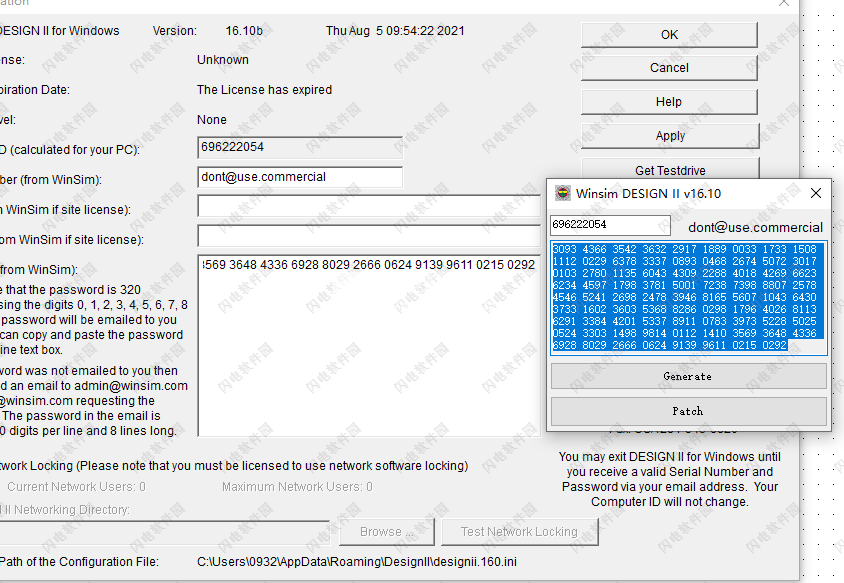Click the computer ID field in keygen
Image resolution: width=844 pixels, height=583 pixels.
tap(610, 224)
